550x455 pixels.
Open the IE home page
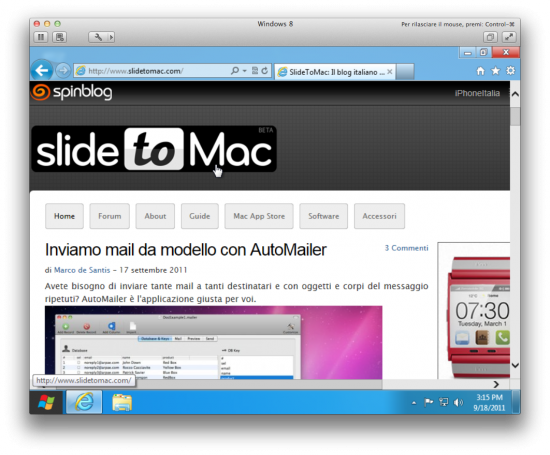(x=481, y=71)
